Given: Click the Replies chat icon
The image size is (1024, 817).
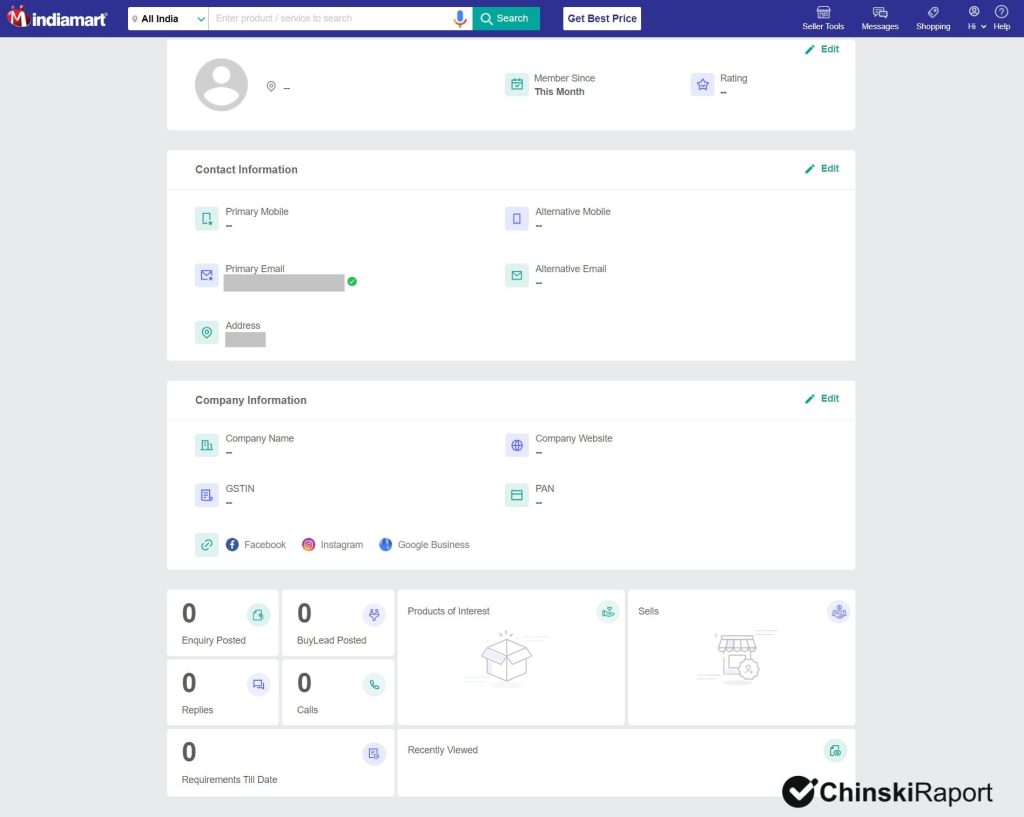Looking at the screenshot, I should [259, 684].
